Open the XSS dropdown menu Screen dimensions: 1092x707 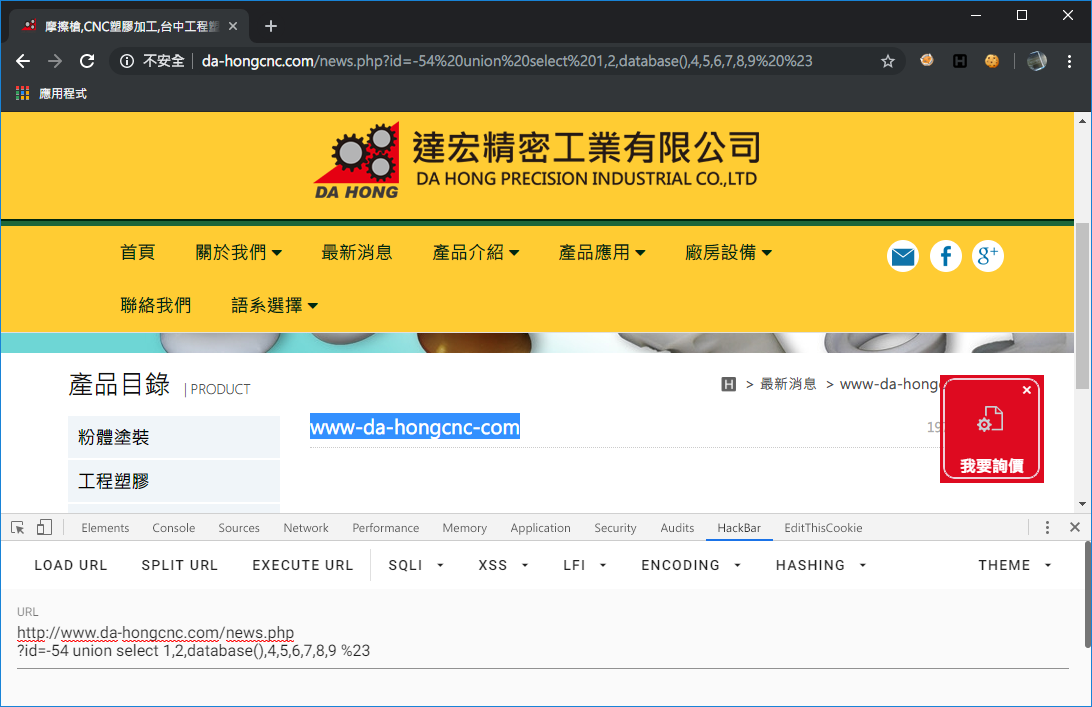coord(503,565)
